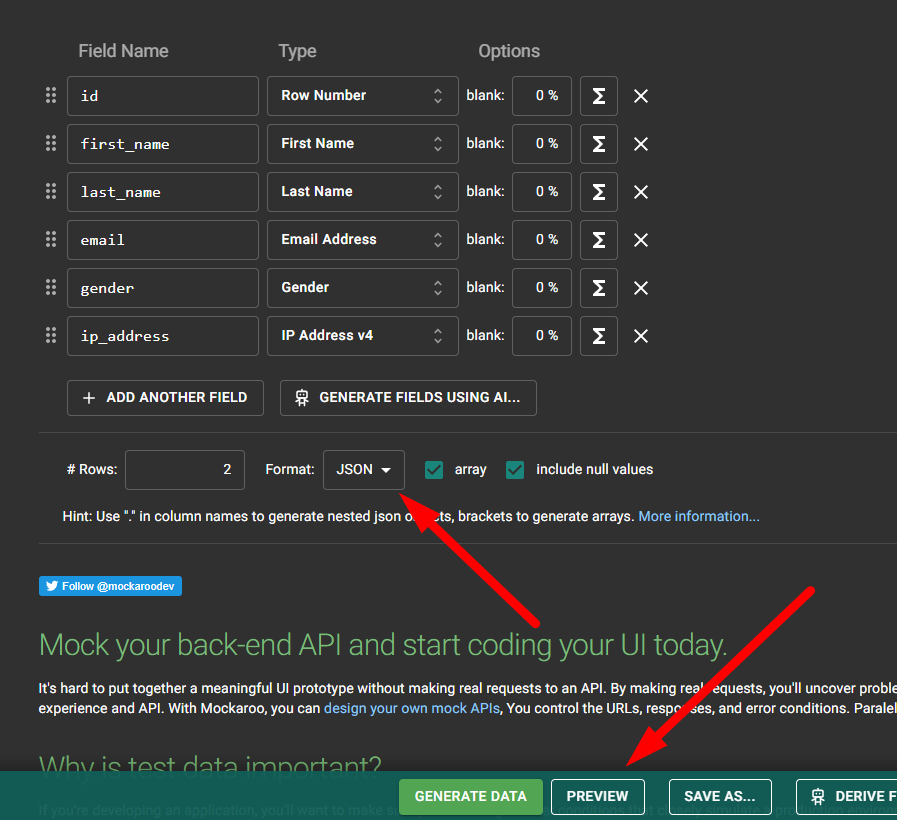Viewport: 897px width, 820px height.
Task: Click drag handle beside id field
Action: coord(51,95)
